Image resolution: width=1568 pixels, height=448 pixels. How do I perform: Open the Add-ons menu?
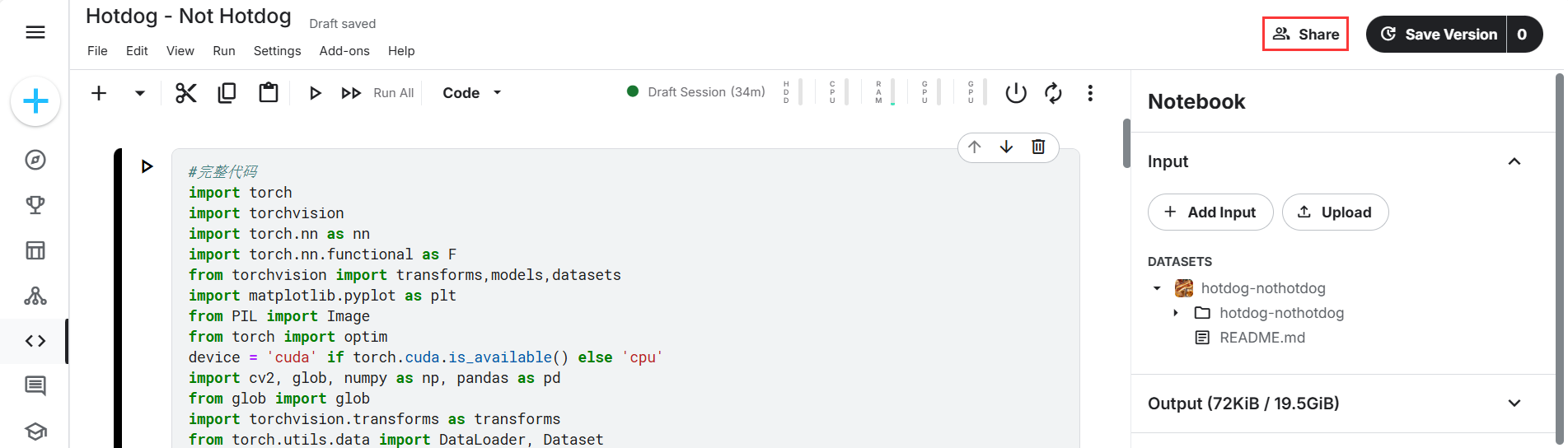point(344,51)
